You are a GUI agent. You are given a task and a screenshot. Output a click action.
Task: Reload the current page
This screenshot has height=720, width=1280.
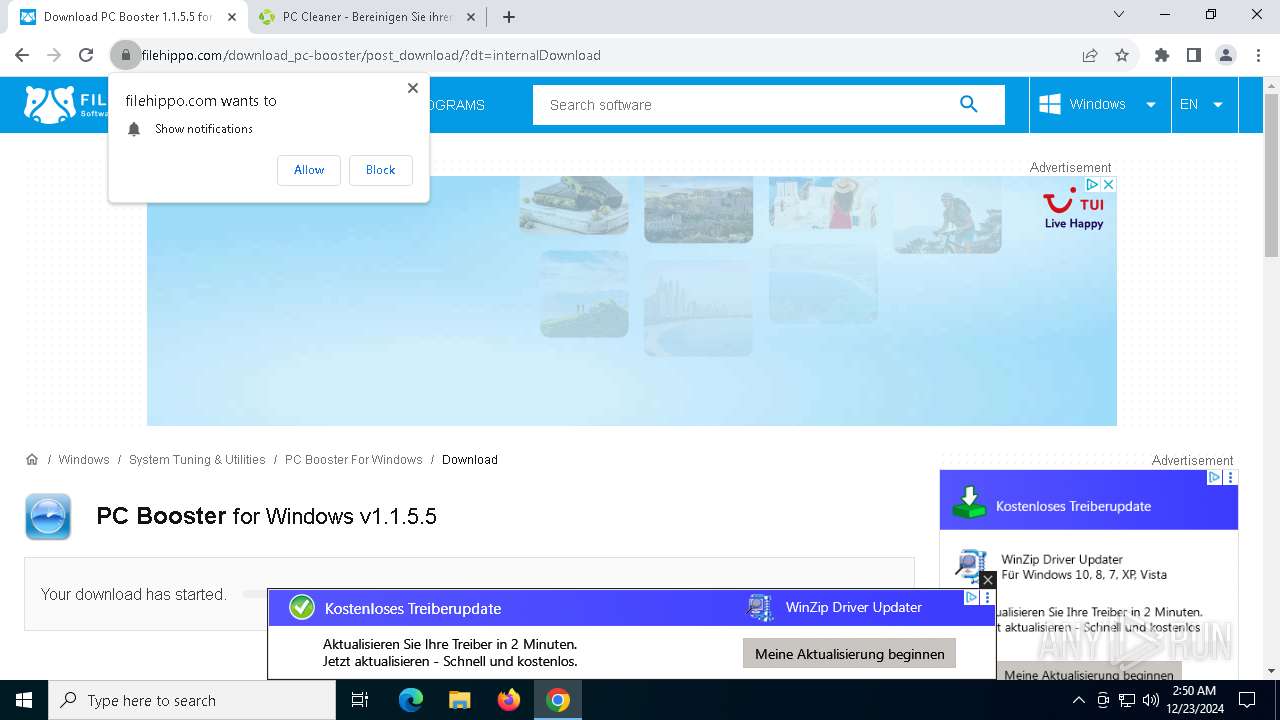(86, 55)
